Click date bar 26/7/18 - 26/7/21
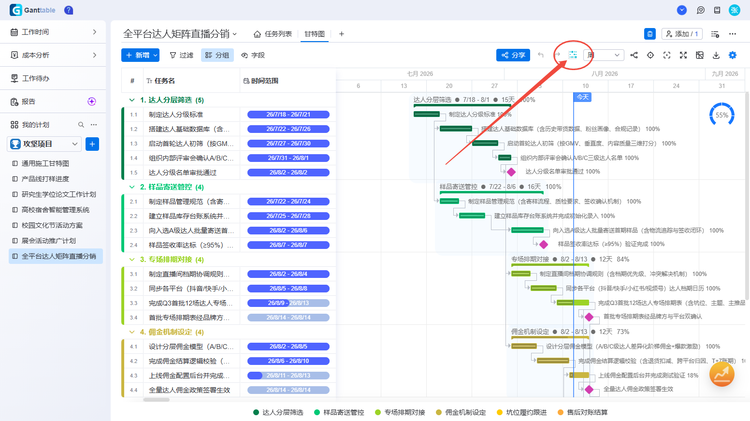 [288, 114]
